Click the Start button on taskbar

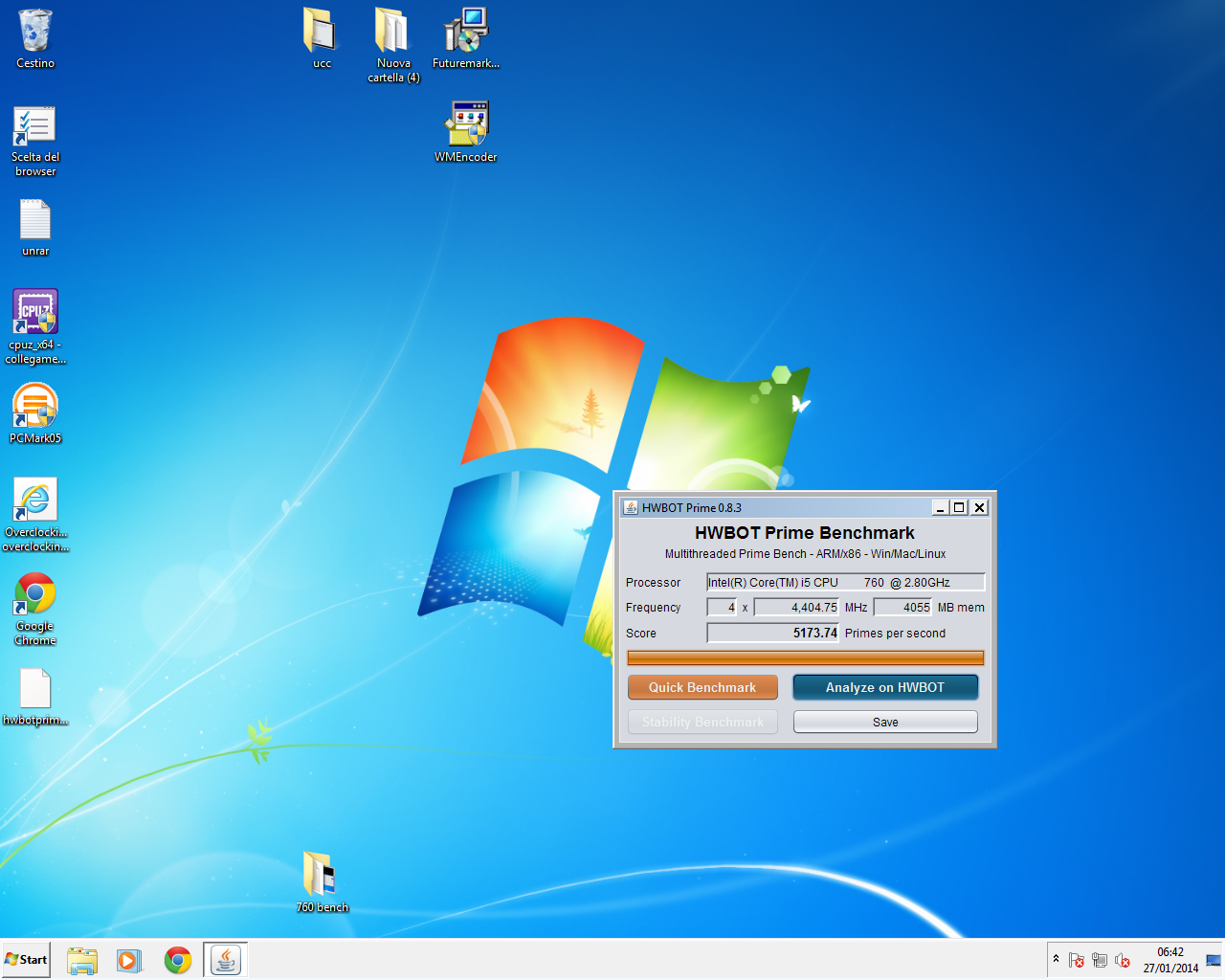[x=26, y=959]
